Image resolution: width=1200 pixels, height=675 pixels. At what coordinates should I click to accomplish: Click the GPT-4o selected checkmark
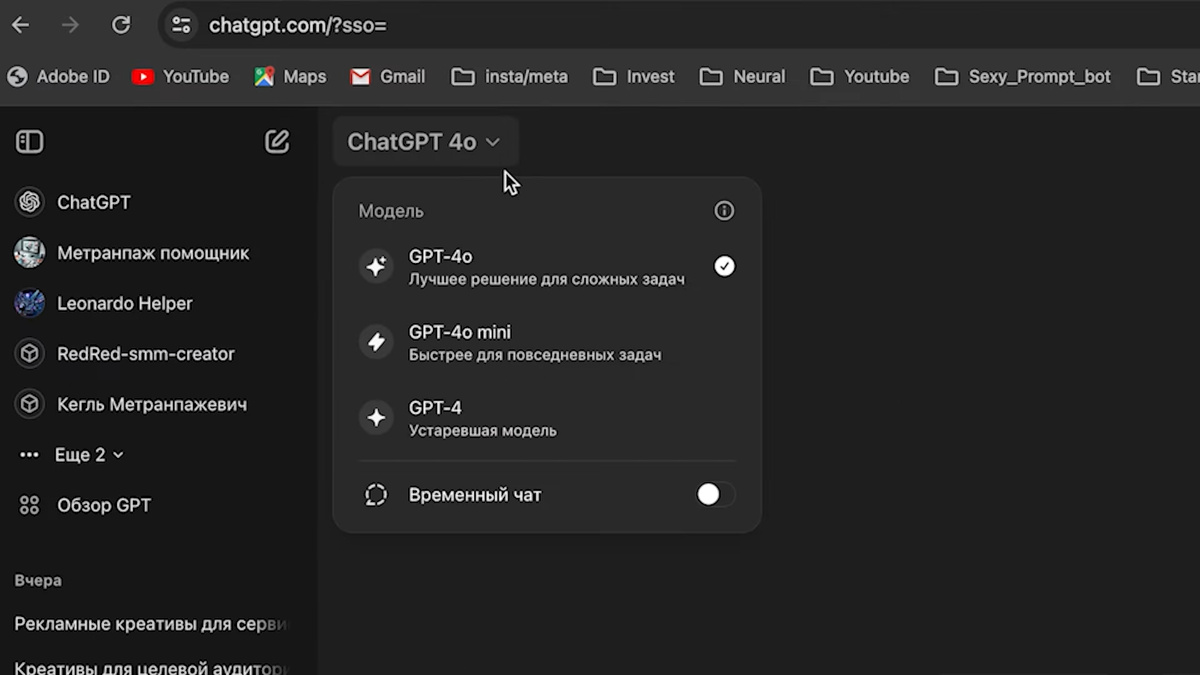[724, 266]
